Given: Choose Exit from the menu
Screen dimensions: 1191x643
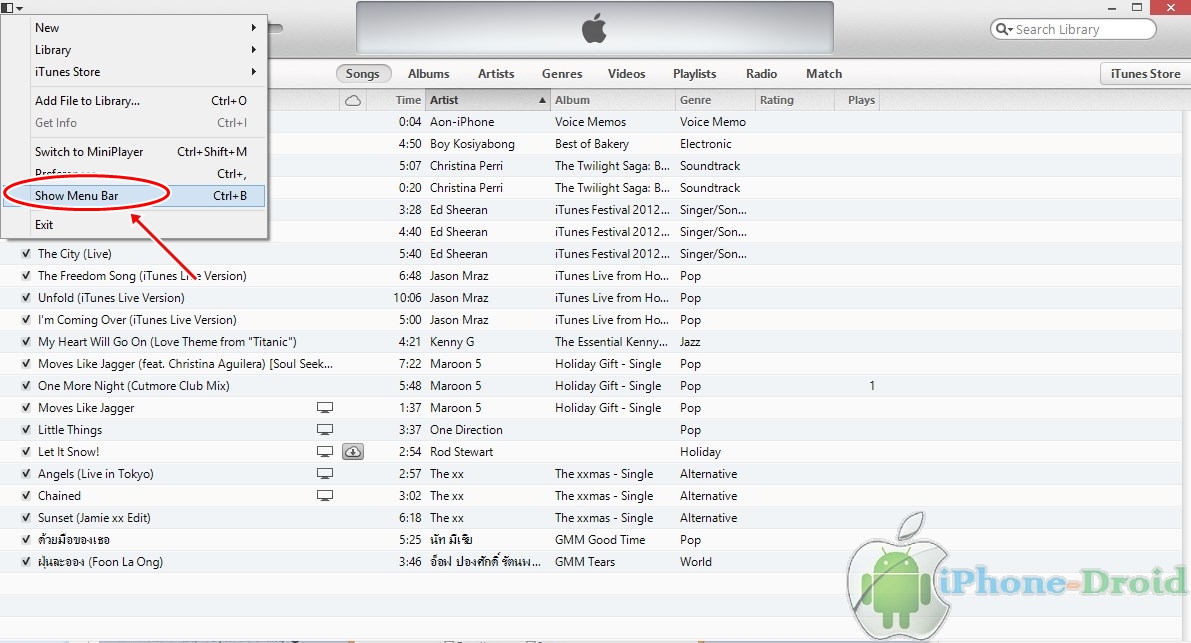Looking at the screenshot, I should point(134,225).
